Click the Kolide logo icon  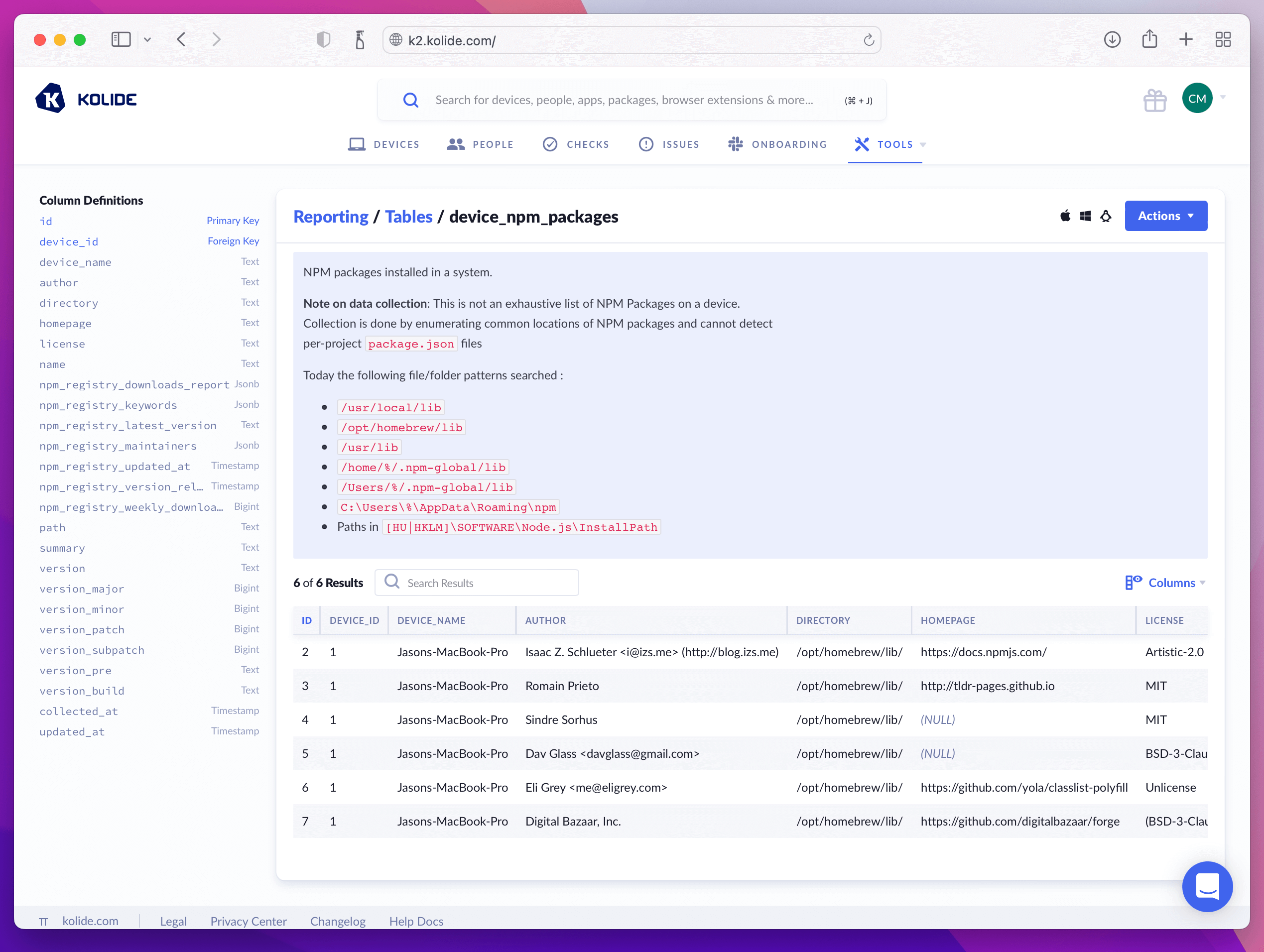50,99
